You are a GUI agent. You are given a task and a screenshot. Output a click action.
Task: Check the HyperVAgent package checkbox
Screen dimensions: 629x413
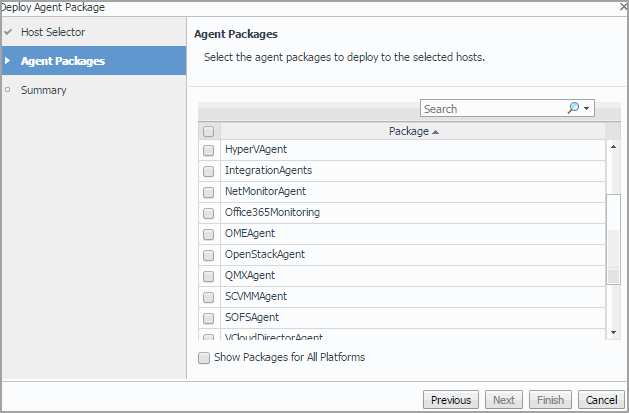tap(208, 150)
